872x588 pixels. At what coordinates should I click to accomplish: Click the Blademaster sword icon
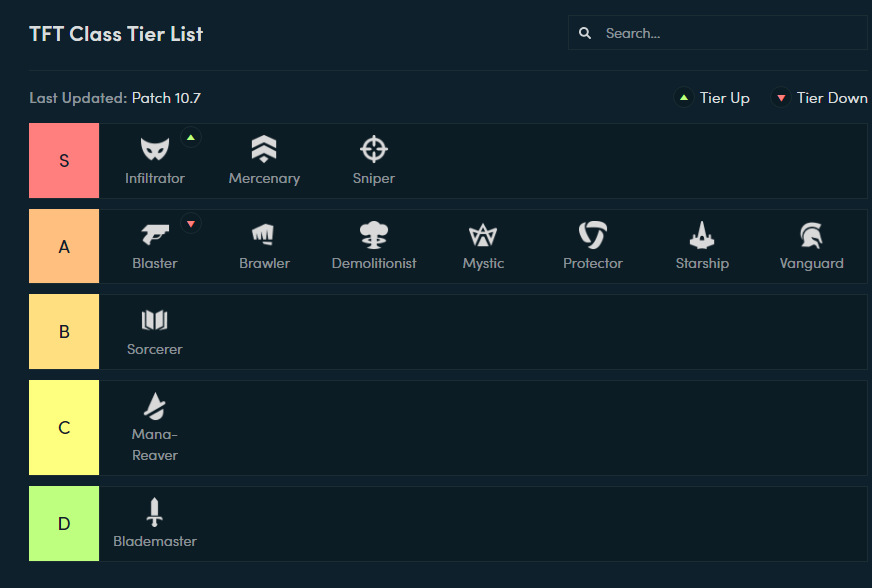[155, 512]
